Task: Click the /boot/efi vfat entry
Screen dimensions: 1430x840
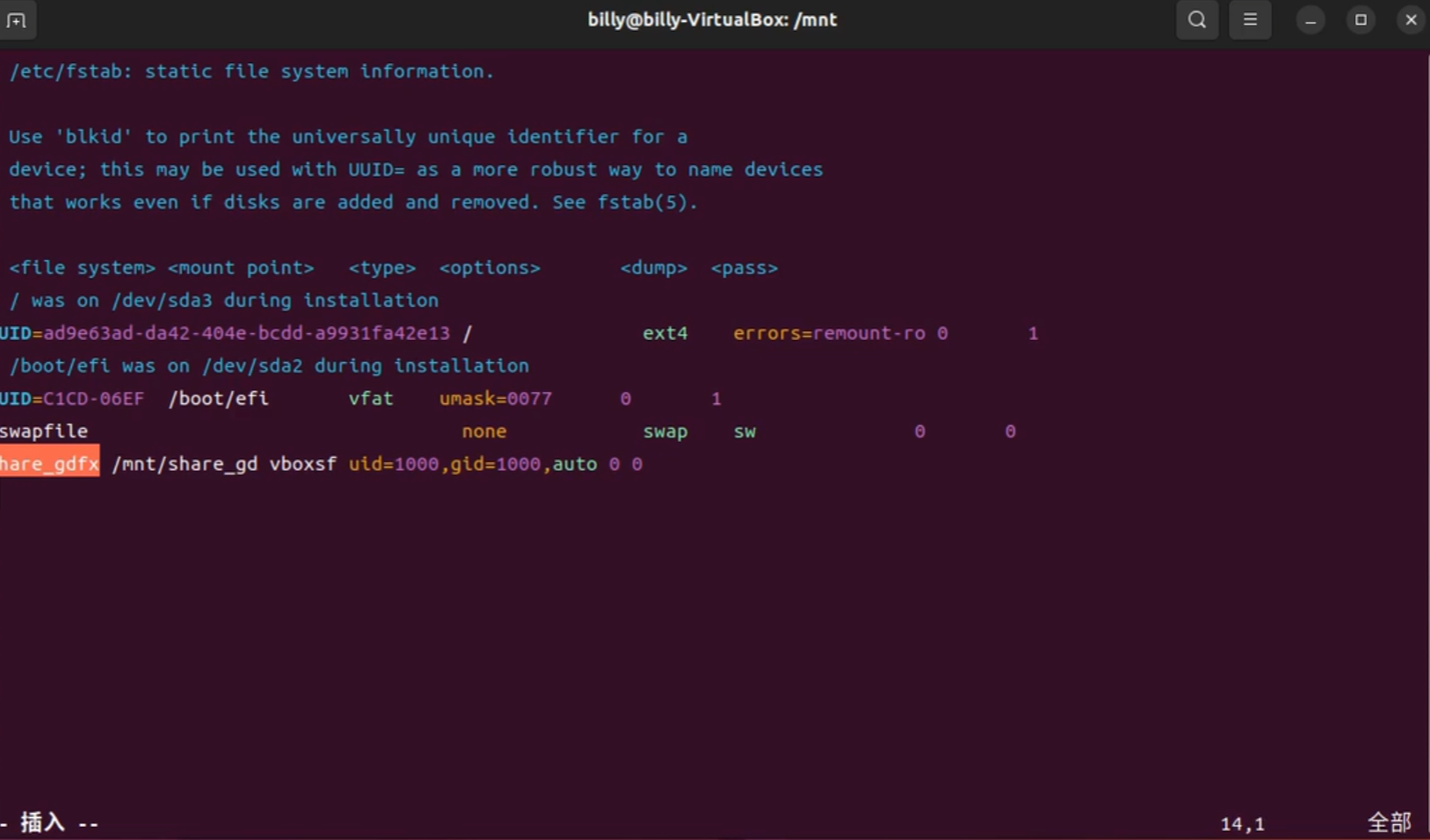Action: tap(218, 398)
